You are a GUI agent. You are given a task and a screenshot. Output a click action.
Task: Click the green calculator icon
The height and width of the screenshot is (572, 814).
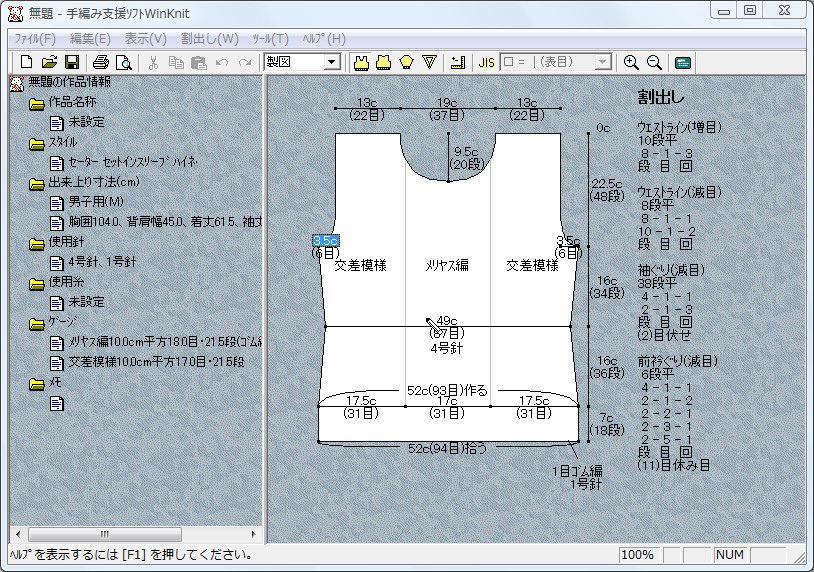[683, 62]
